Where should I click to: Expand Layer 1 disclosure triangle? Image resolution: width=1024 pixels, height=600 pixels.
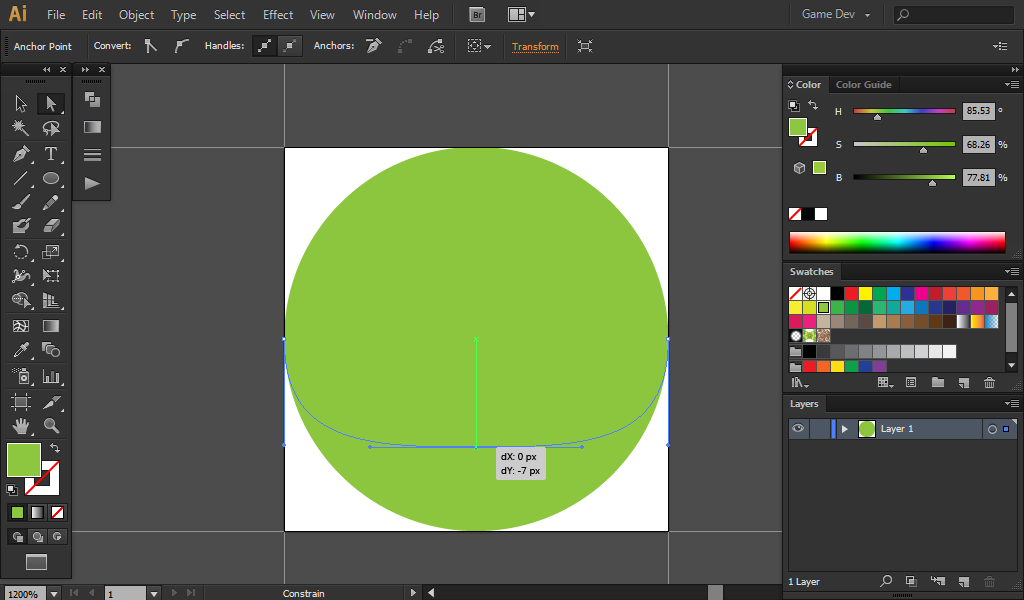click(845, 429)
